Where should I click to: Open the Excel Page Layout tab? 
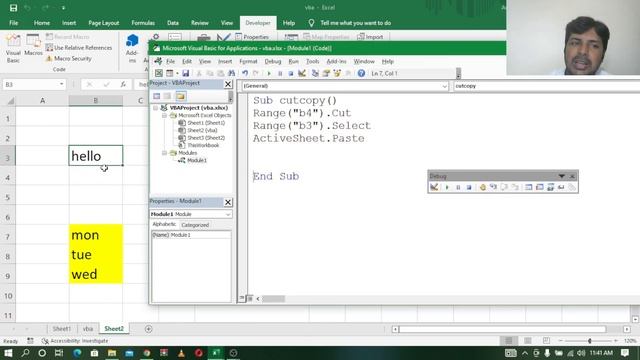coord(104,23)
